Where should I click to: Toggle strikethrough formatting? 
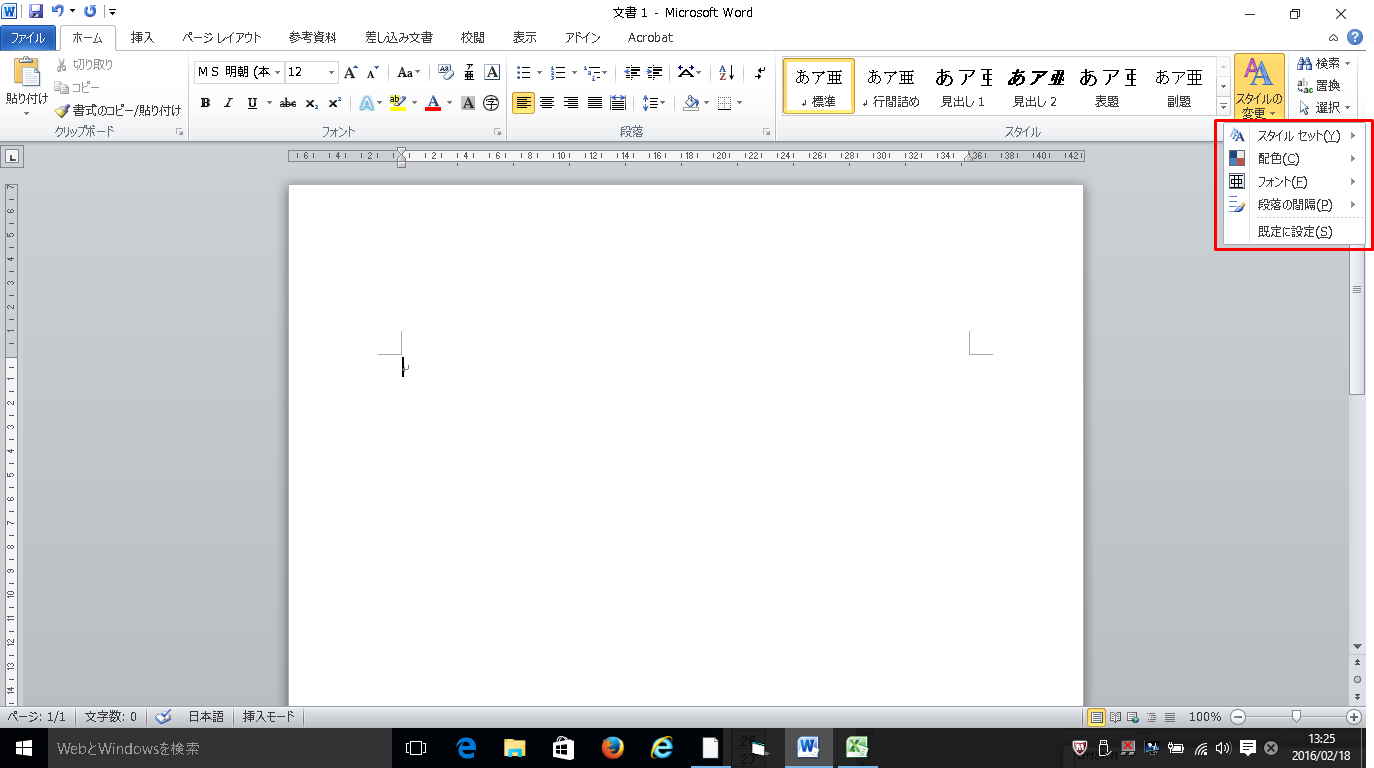click(x=288, y=103)
